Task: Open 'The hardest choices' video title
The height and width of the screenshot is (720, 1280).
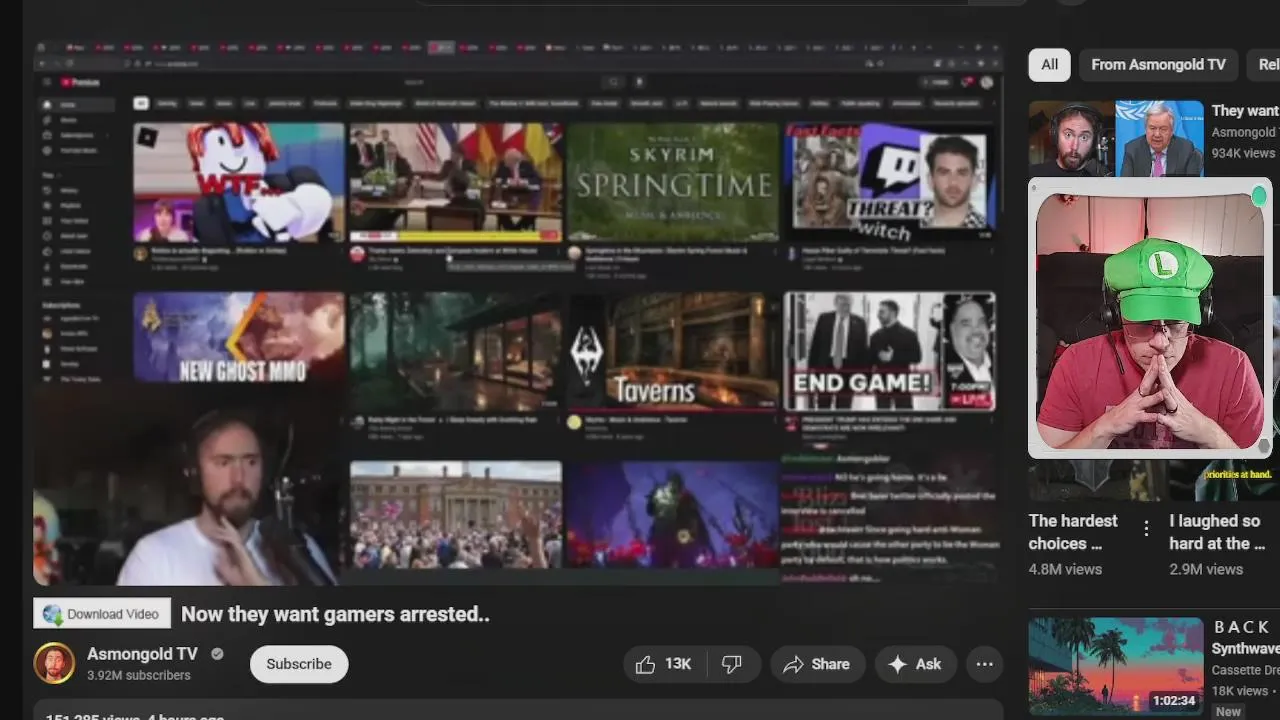Action: pyautogui.click(x=1073, y=532)
